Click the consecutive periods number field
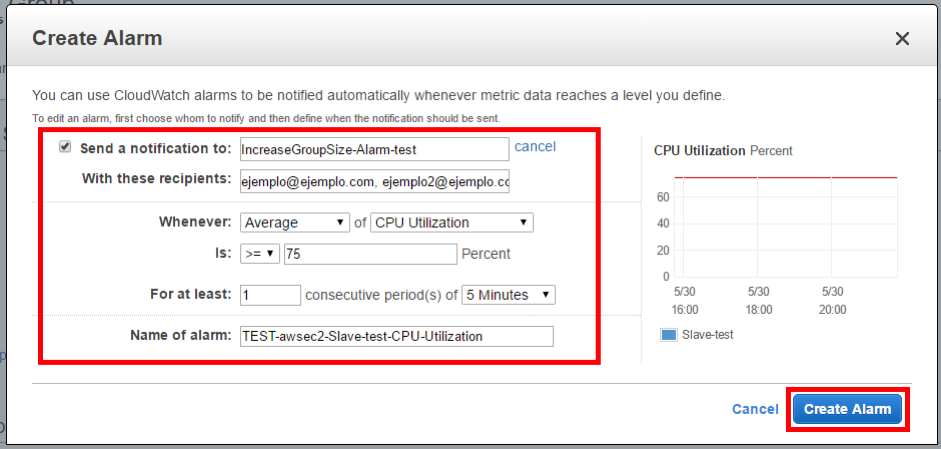Image resolution: width=941 pixels, height=449 pixels. click(270, 295)
